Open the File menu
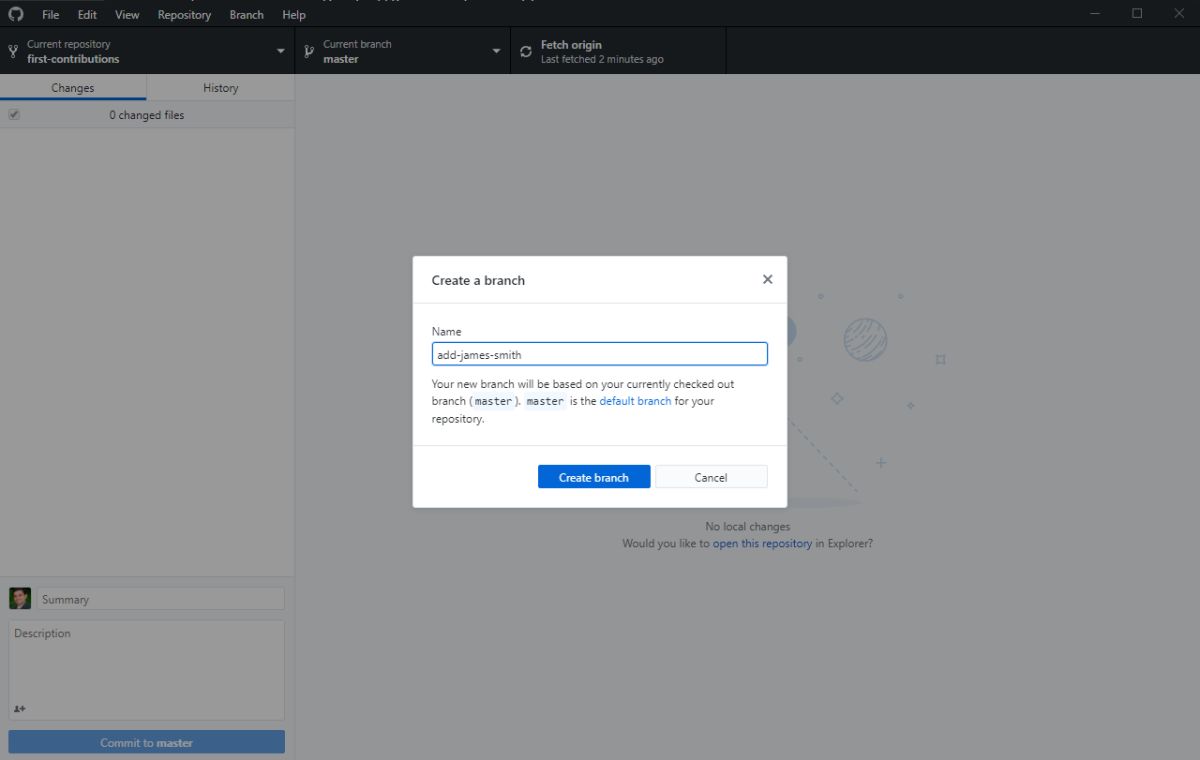The image size is (1200, 760). [x=51, y=15]
